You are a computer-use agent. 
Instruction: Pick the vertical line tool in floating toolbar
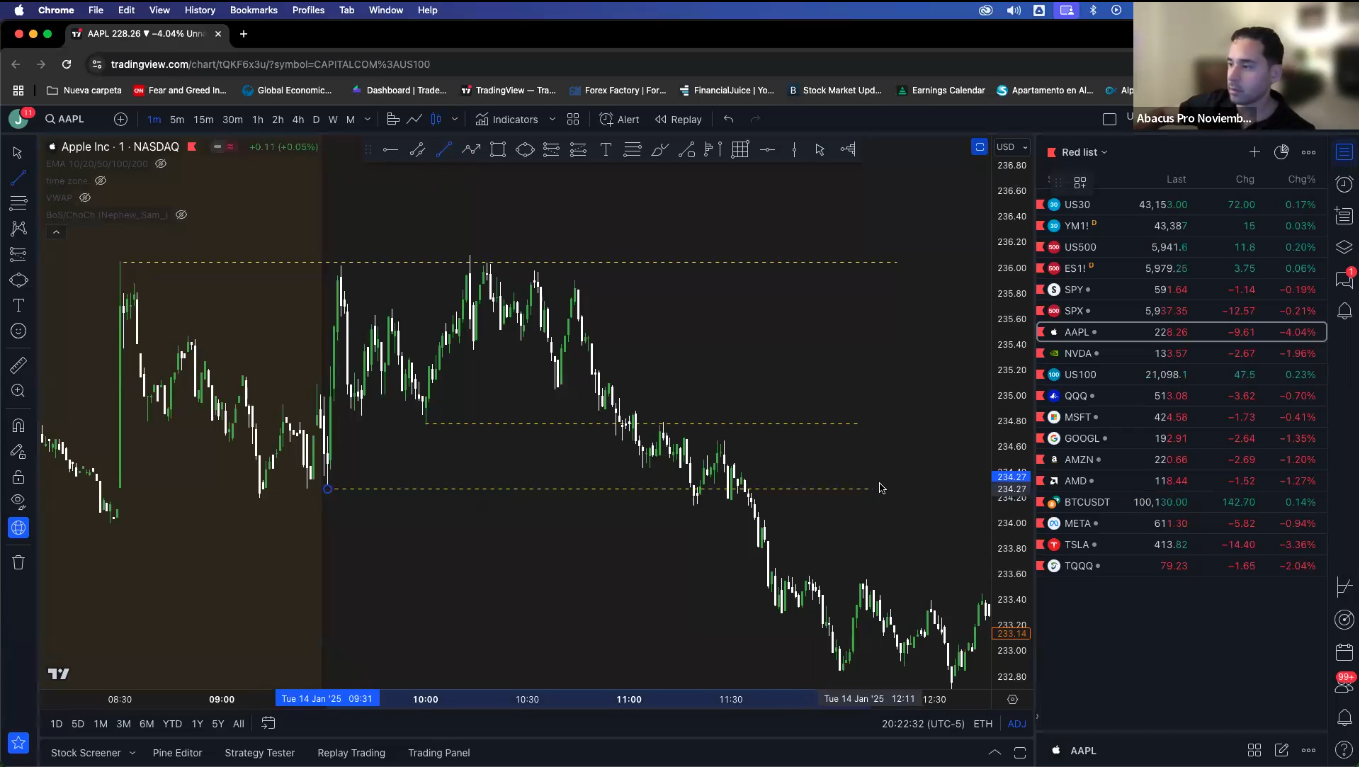coord(793,149)
